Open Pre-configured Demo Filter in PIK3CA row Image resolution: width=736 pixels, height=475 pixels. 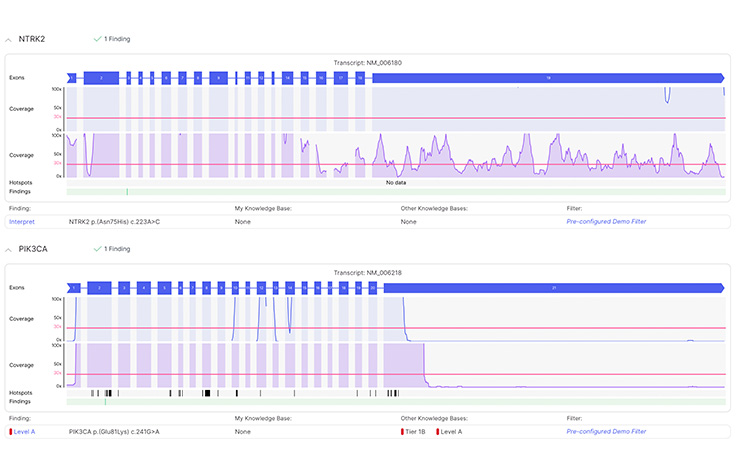click(x=600, y=431)
